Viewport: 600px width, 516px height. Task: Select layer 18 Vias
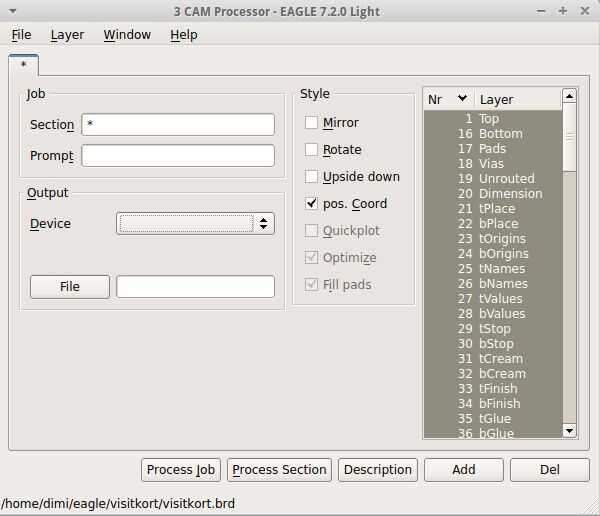(x=493, y=163)
